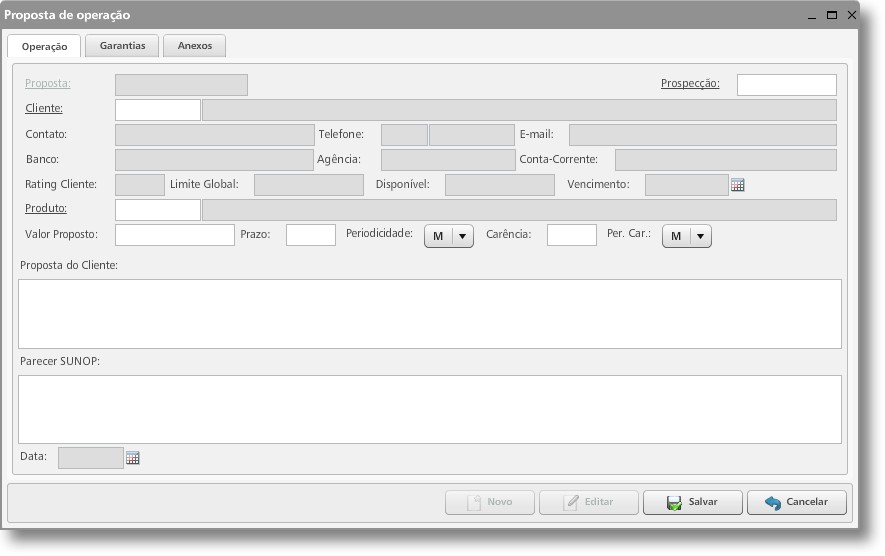
Task: Click the Vencimento date field
Action: coord(687,185)
